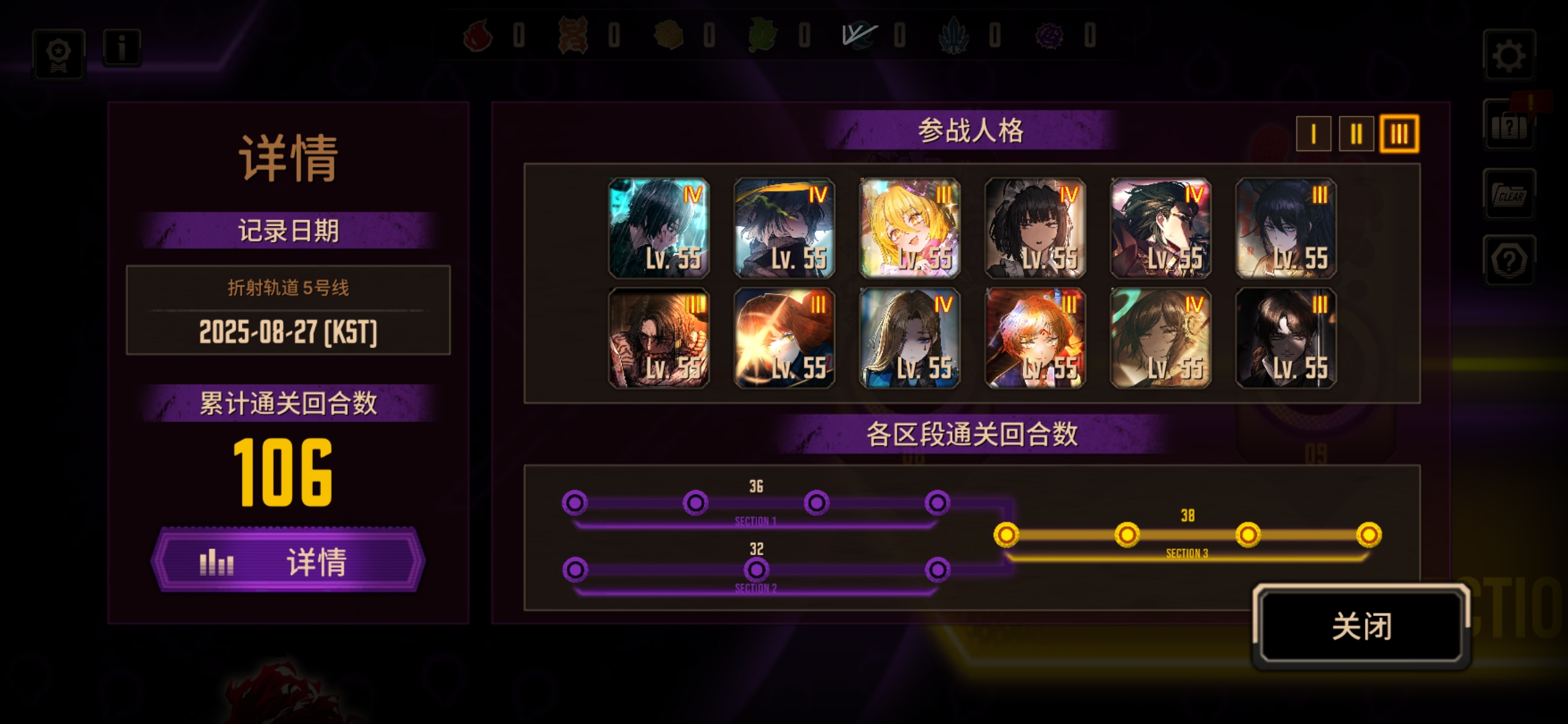Click the purple 详情 details button
The width and height of the screenshot is (1568, 724).
[x=288, y=560]
